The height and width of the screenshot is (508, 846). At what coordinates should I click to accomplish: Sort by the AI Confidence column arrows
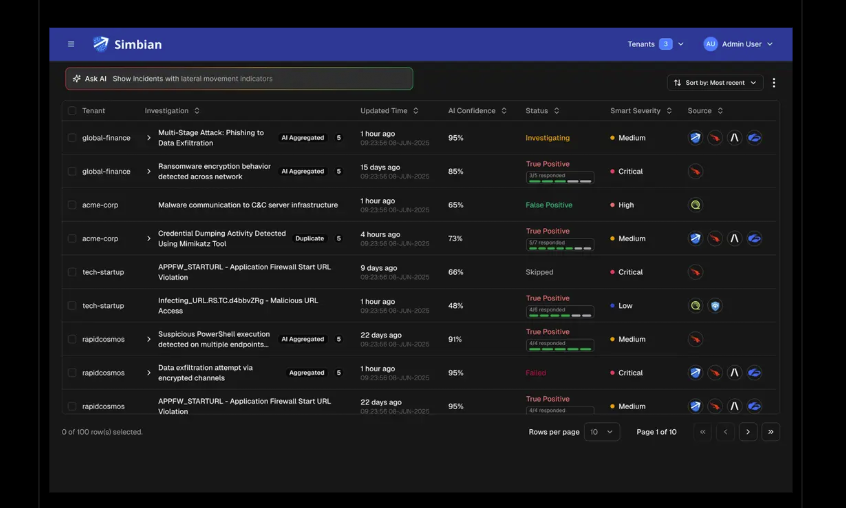pyautogui.click(x=504, y=111)
